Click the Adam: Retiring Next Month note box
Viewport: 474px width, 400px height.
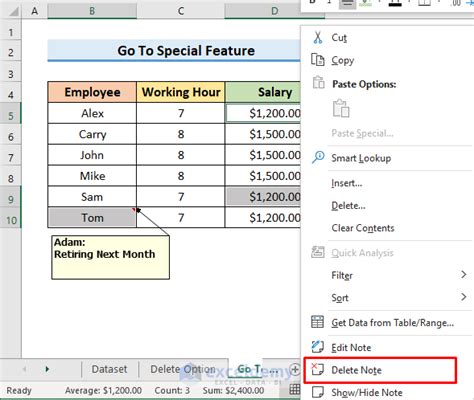point(110,257)
